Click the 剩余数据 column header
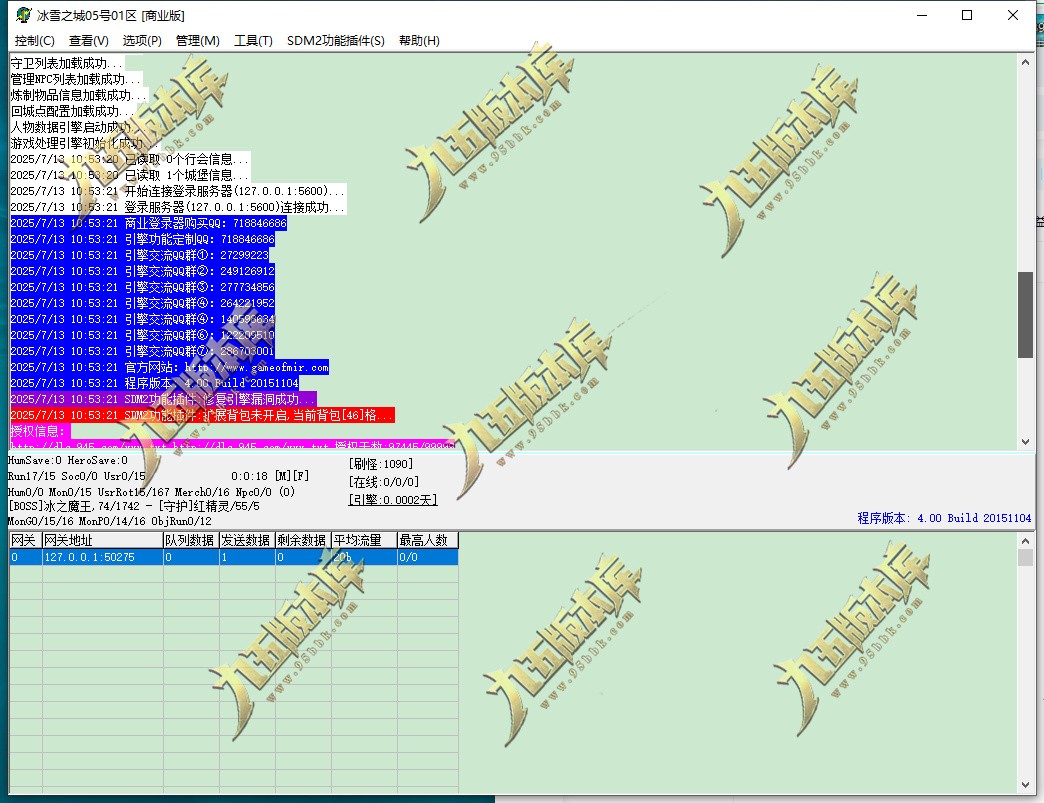 pyautogui.click(x=304, y=540)
